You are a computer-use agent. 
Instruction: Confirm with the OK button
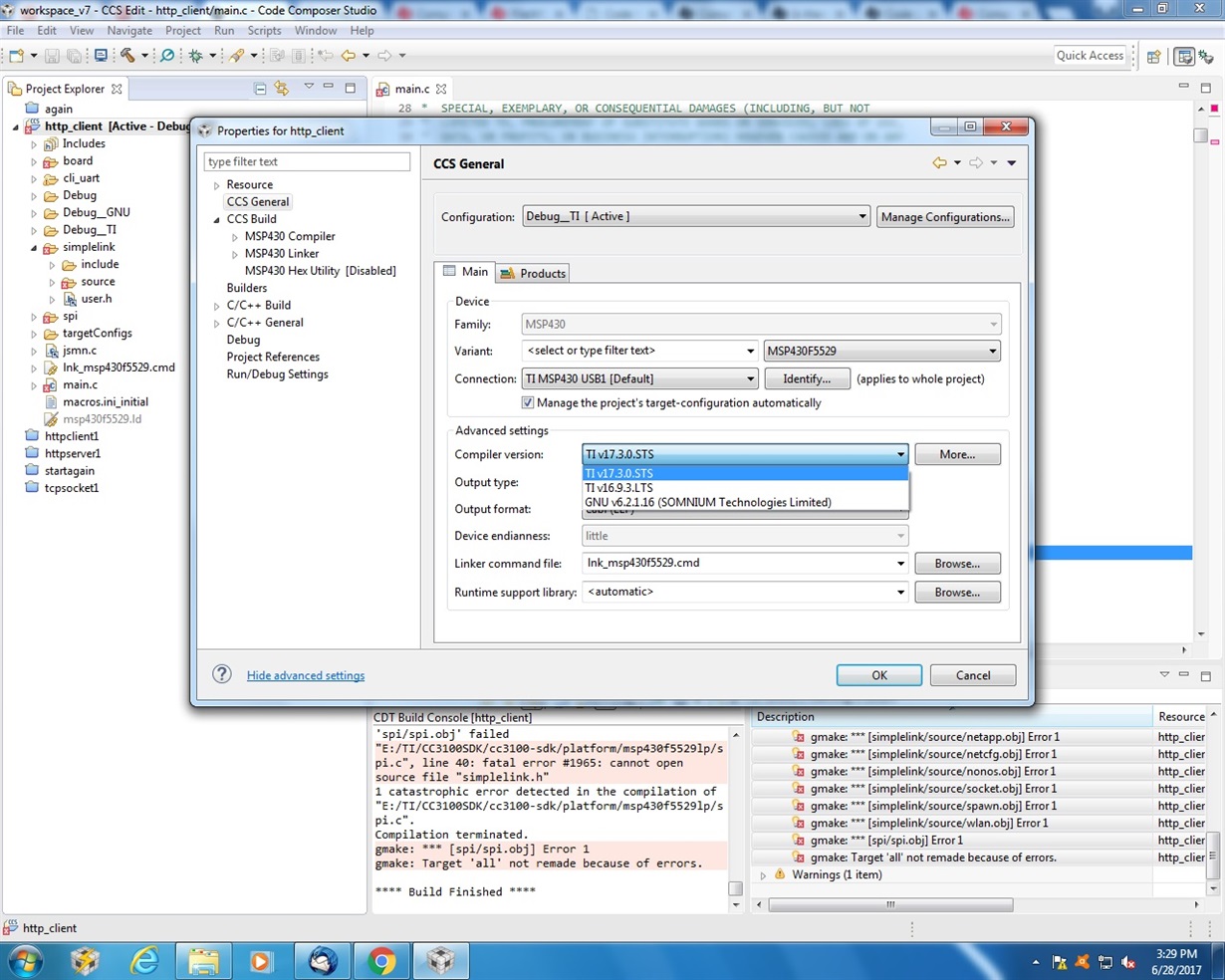(x=879, y=675)
